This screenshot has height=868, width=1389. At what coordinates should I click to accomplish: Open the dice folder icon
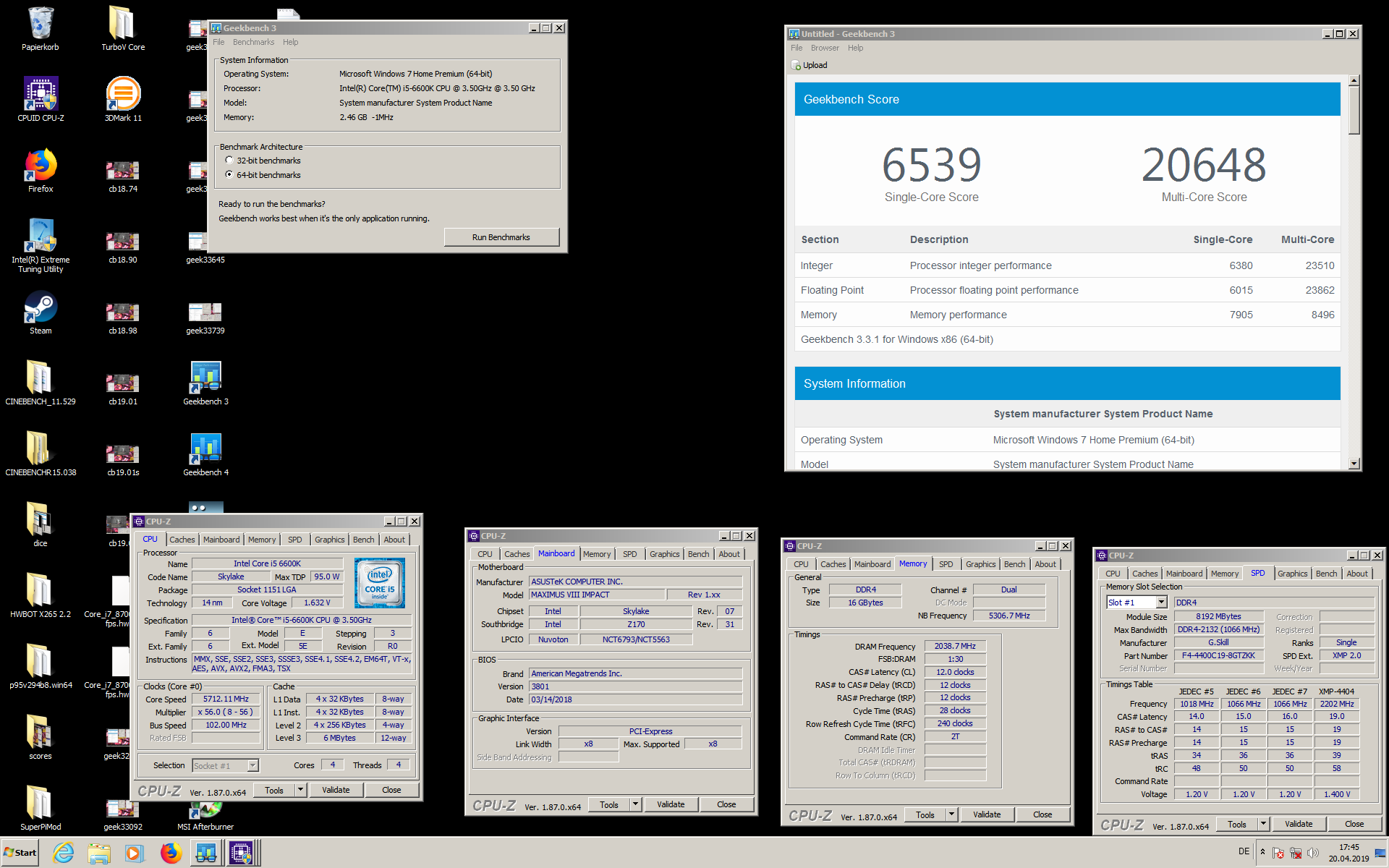pyautogui.click(x=41, y=525)
